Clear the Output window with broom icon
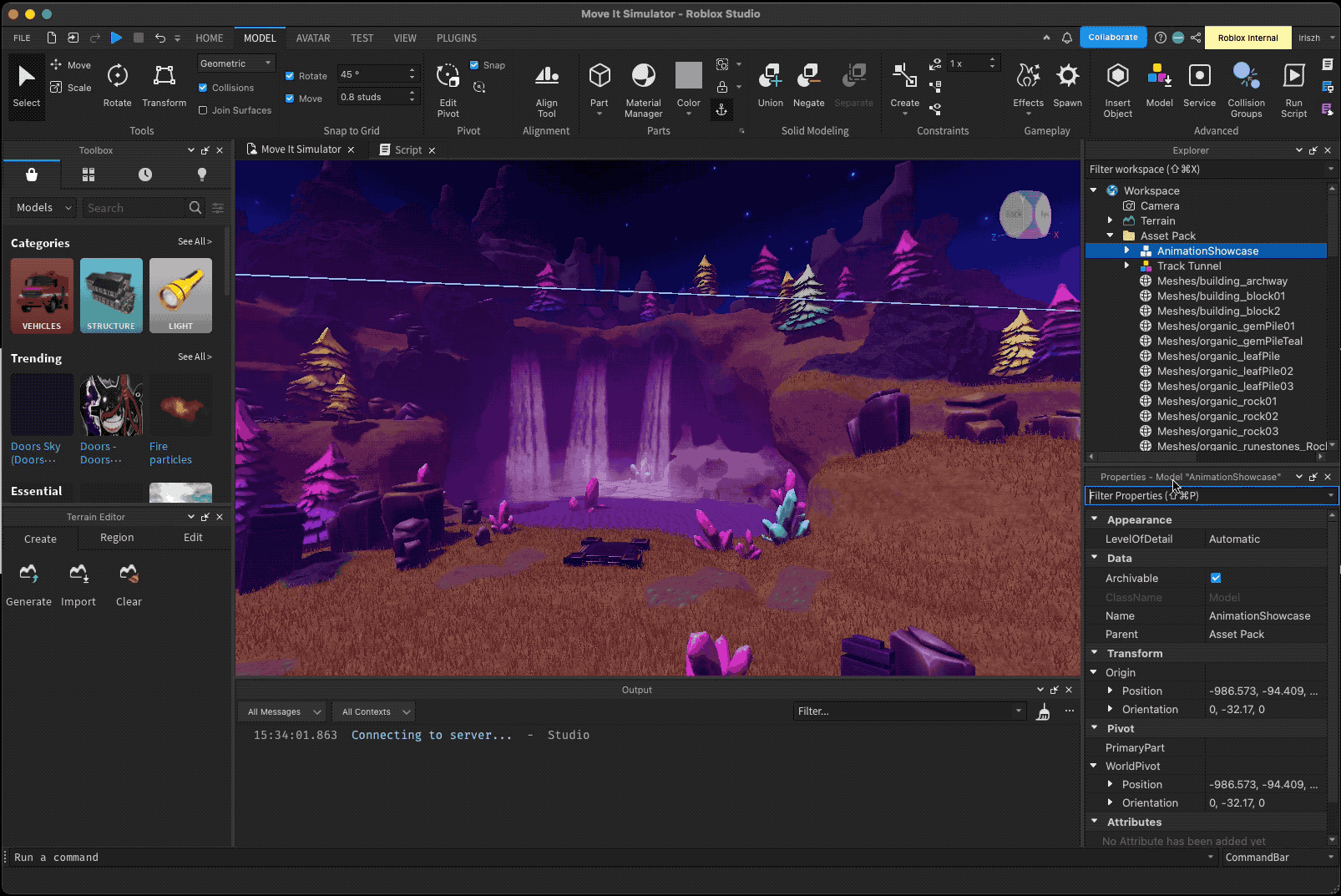The height and width of the screenshot is (896, 1341). point(1043,712)
